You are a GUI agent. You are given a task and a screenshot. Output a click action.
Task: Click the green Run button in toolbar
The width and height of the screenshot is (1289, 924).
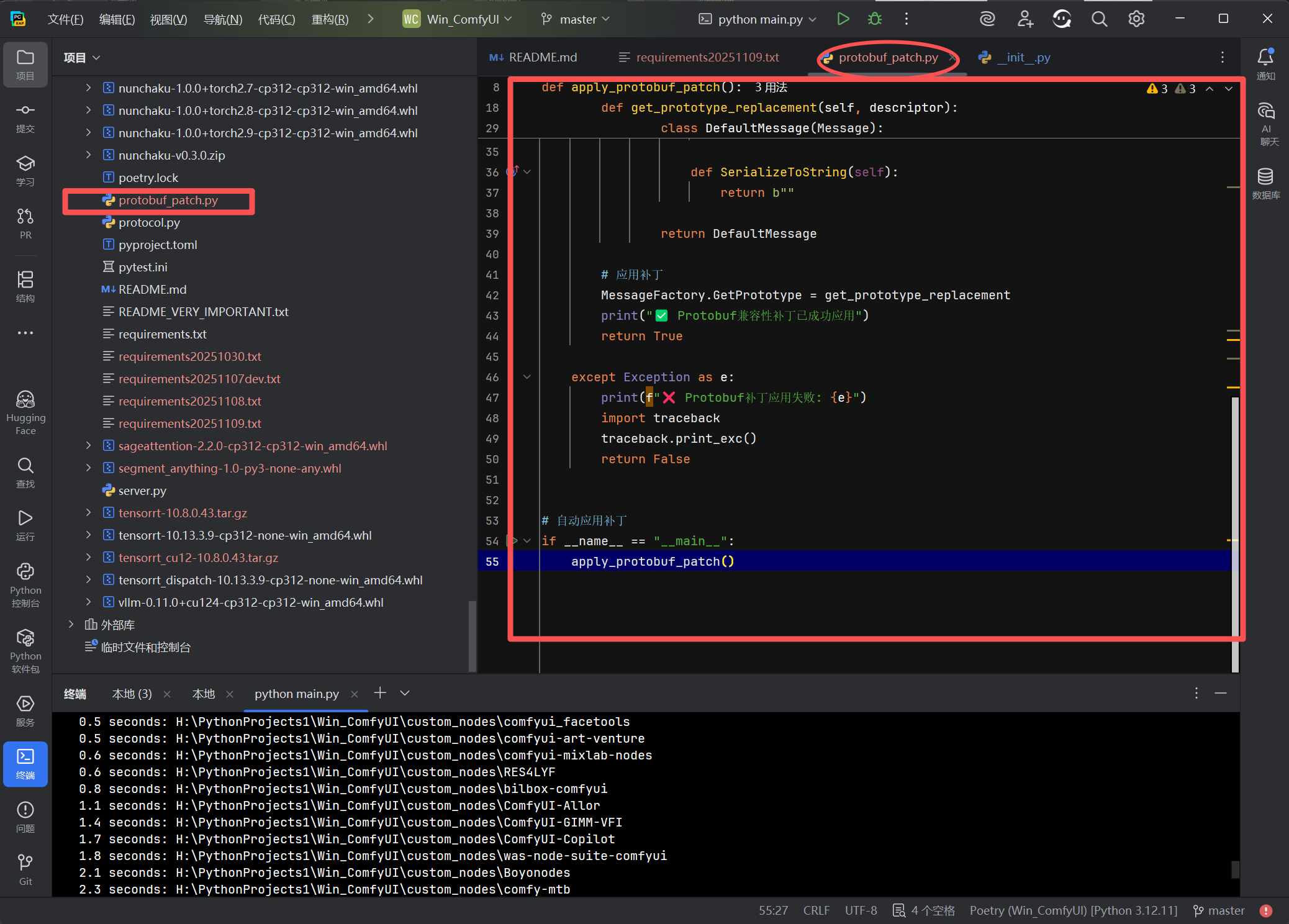click(x=843, y=19)
